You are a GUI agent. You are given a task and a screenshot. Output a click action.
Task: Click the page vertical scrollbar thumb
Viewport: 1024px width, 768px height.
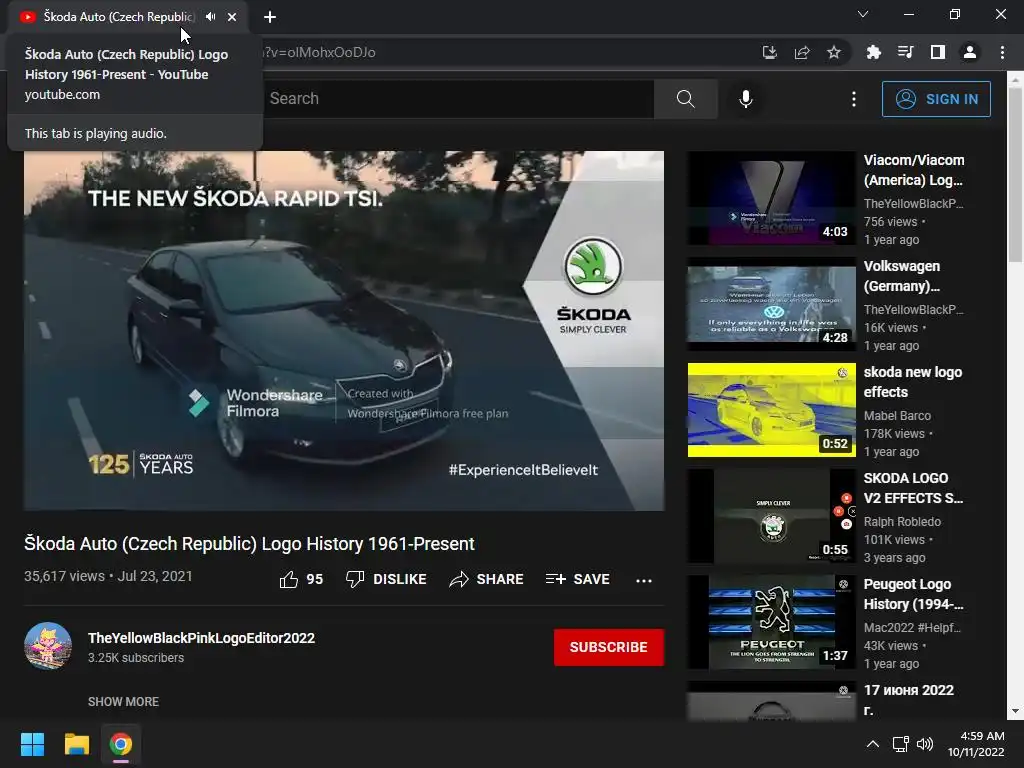(1016, 174)
